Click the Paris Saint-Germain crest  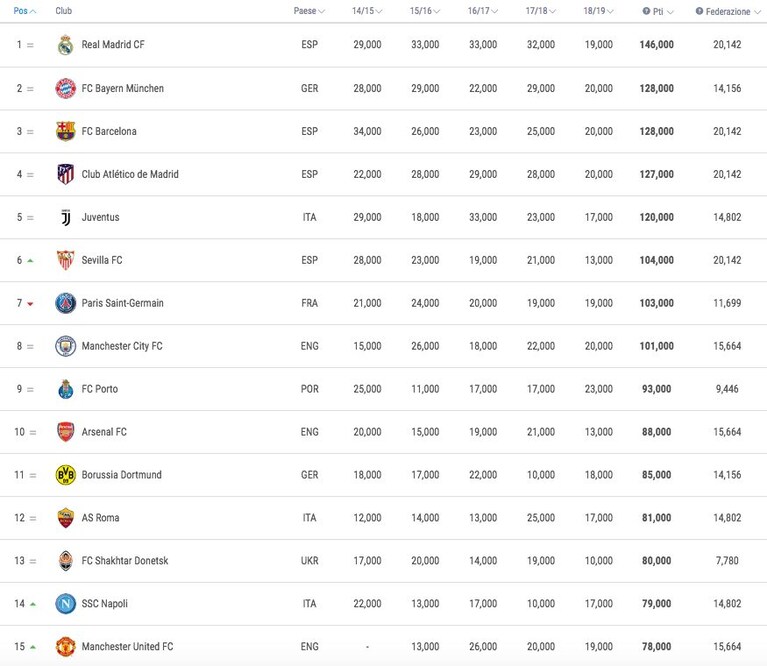click(x=65, y=303)
